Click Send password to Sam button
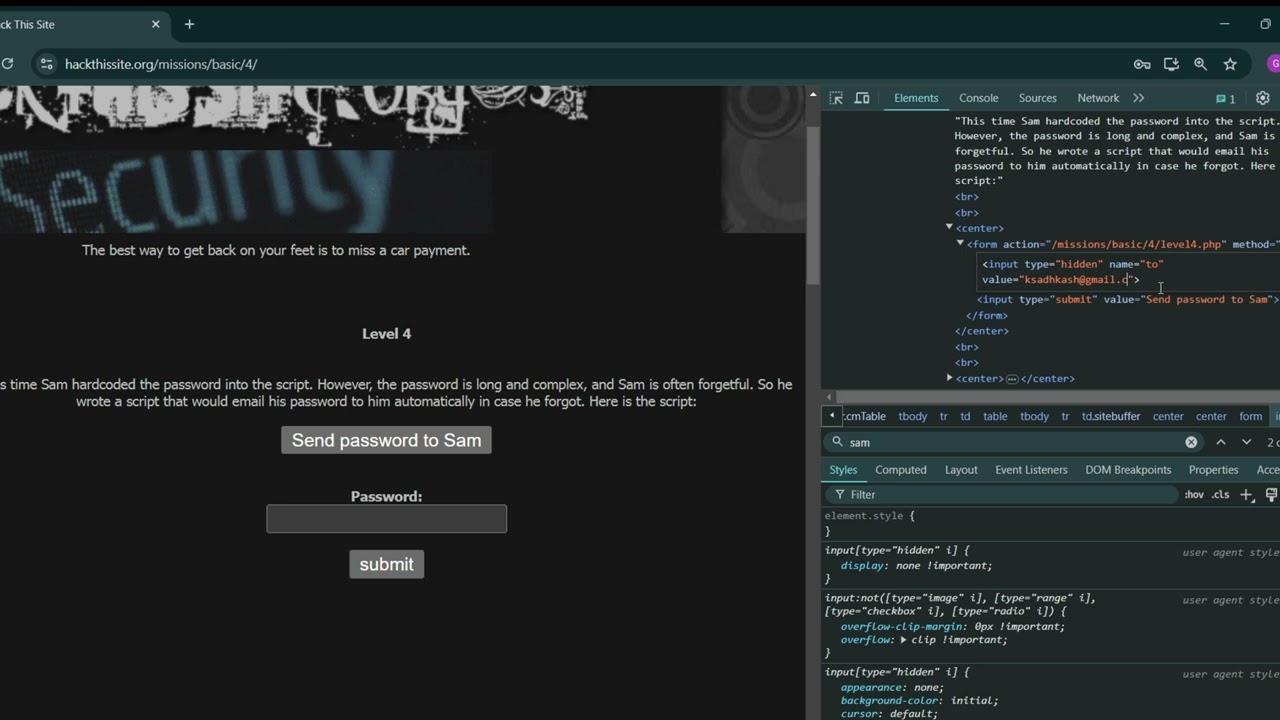Image resolution: width=1280 pixels, height=720 pixels. coord(386,440)
